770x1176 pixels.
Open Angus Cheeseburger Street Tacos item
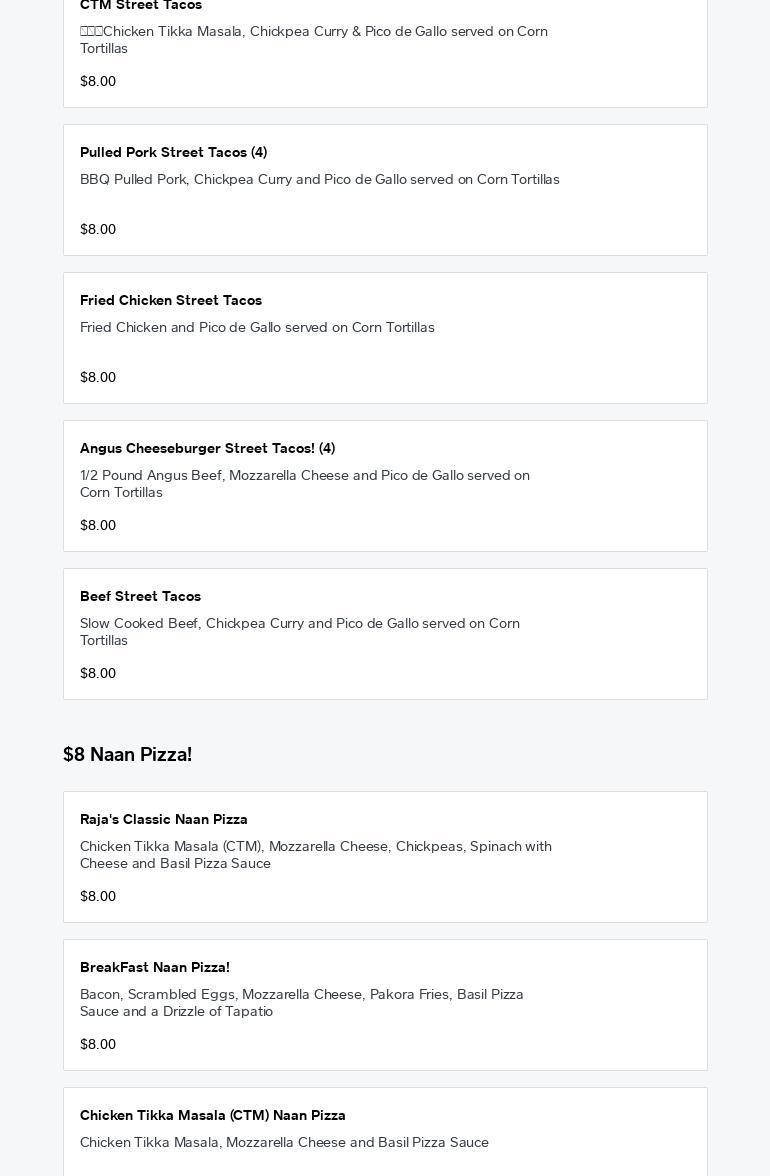pos(207,448)
